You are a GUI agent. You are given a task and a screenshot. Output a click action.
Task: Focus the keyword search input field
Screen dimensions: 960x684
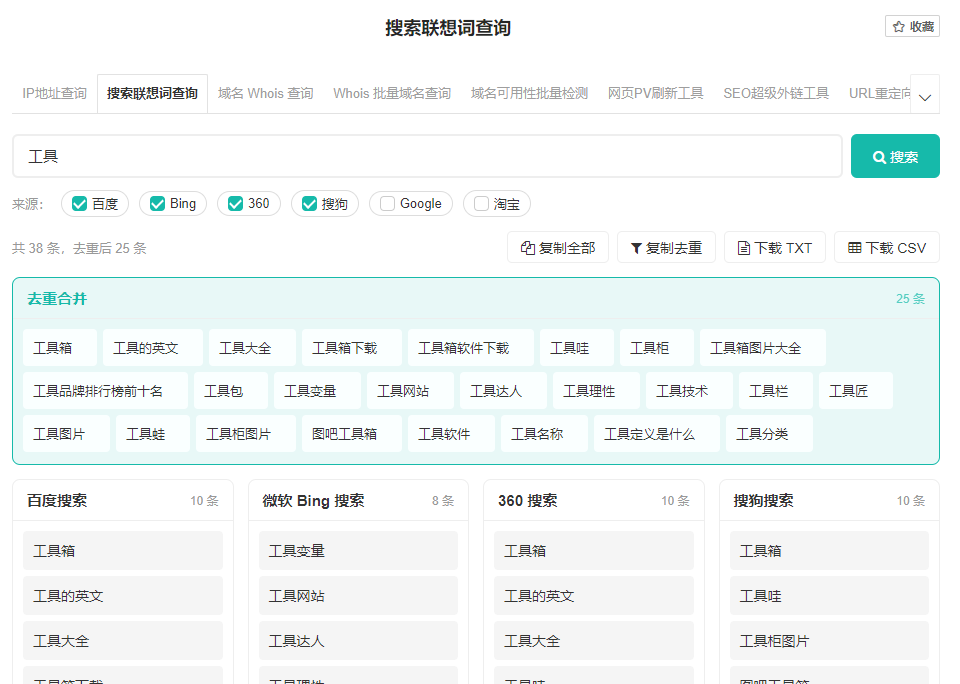coord(427,156)
